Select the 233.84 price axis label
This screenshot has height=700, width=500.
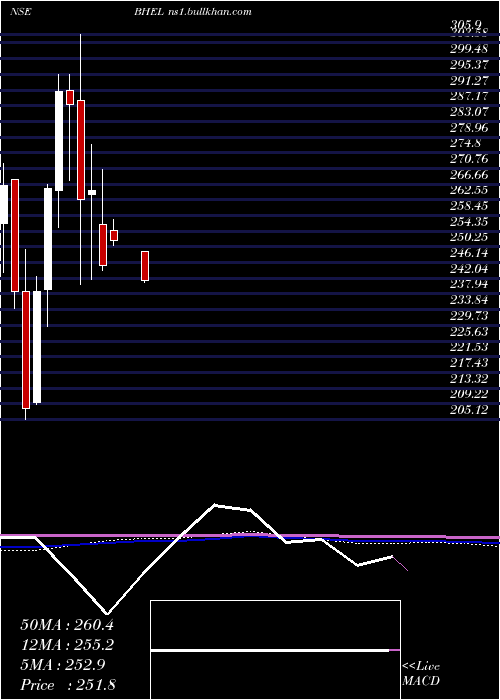(469, 299)
